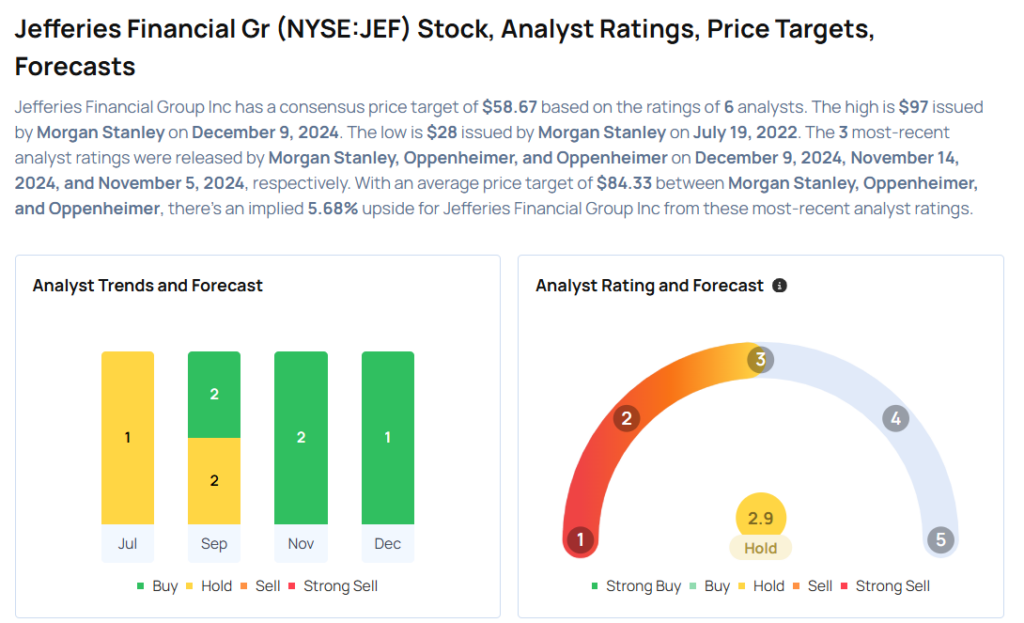Screen dimensions: 1024x623
Task: Select the green Buy segment of the Sep bar
Action: pyautogui.click(x=214, y=394)
